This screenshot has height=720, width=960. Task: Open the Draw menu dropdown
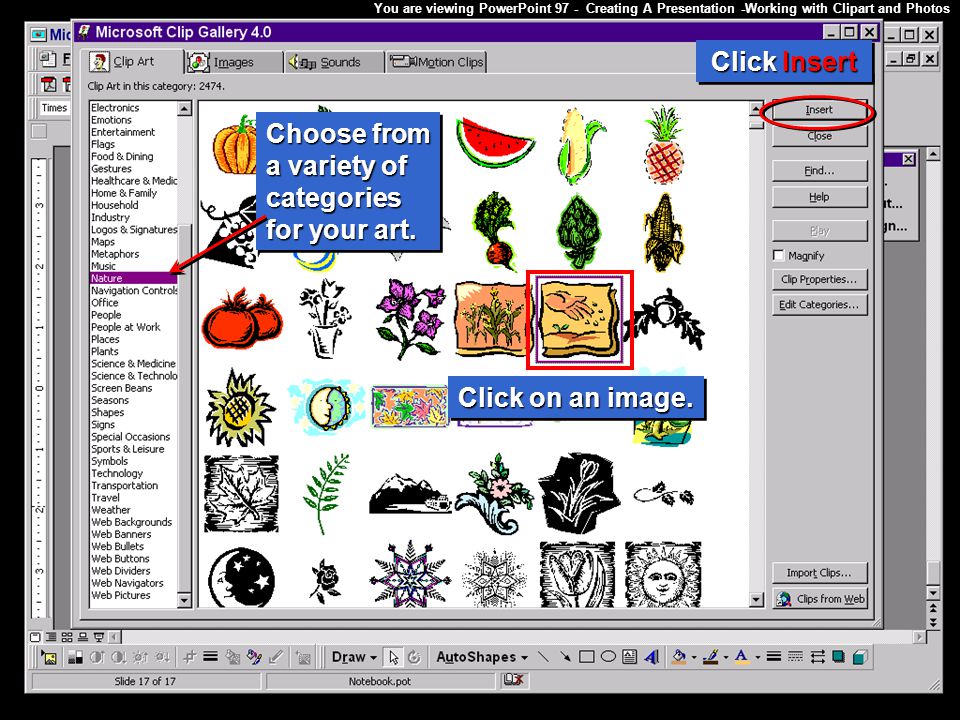[x=354, y=657]
